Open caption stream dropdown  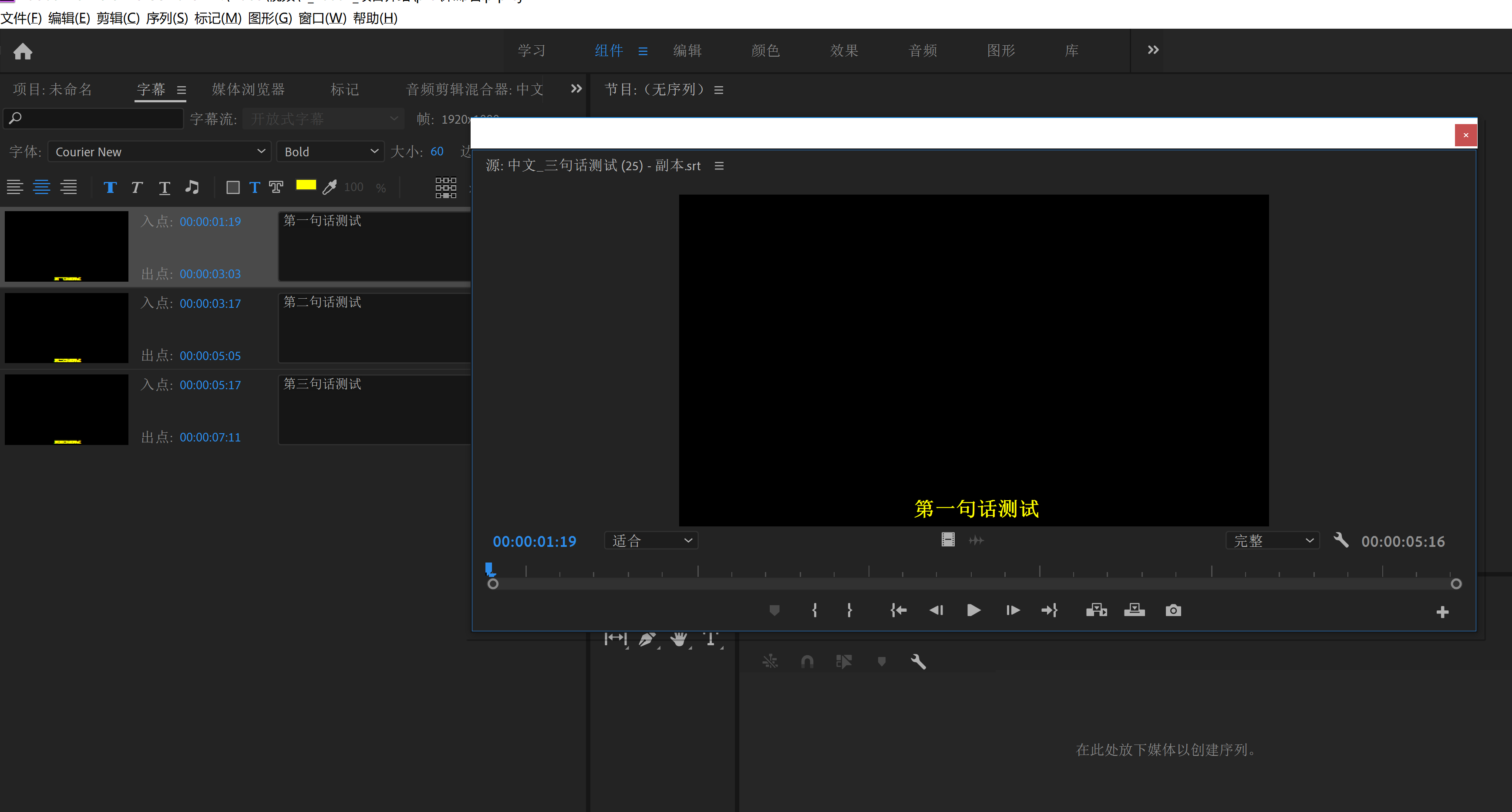tap(323, 119)
